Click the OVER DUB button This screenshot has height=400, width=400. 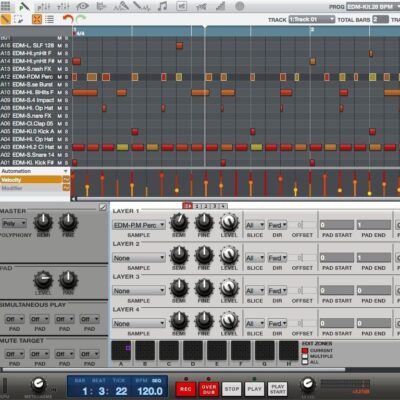(x=209, y=389)
